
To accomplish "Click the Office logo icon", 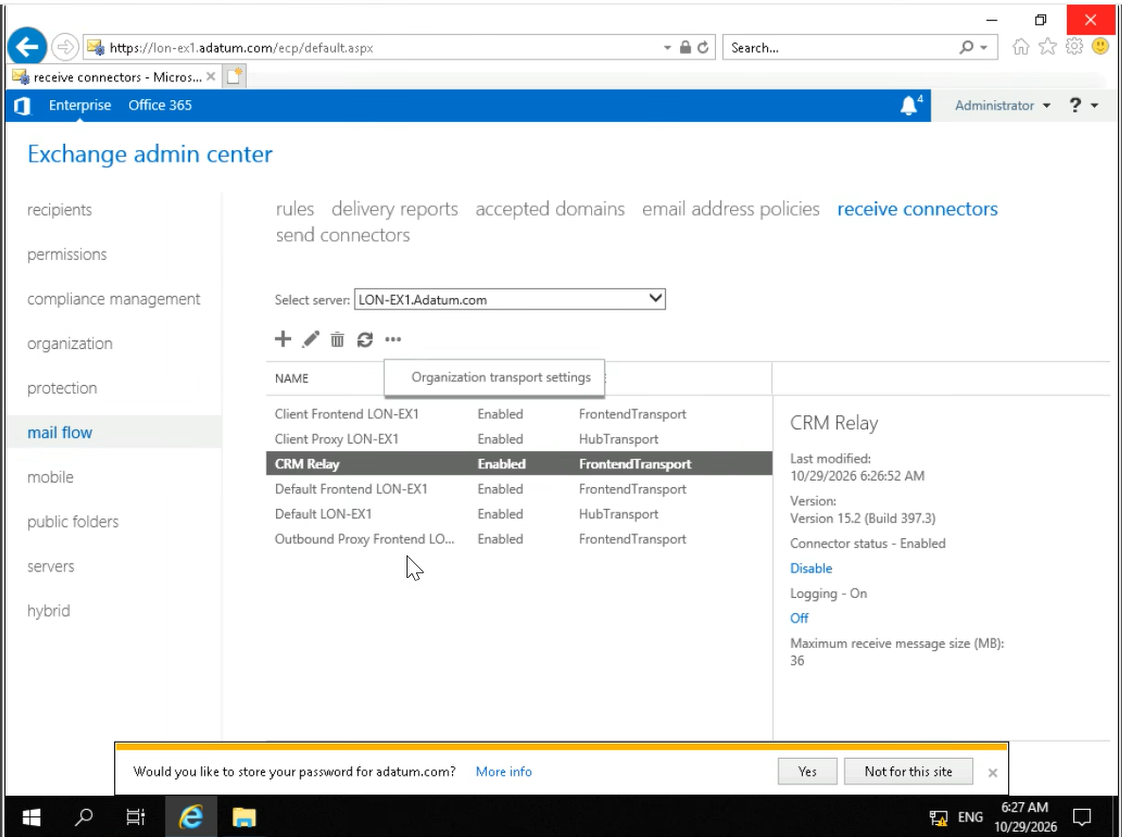I will tap(22, 105).
